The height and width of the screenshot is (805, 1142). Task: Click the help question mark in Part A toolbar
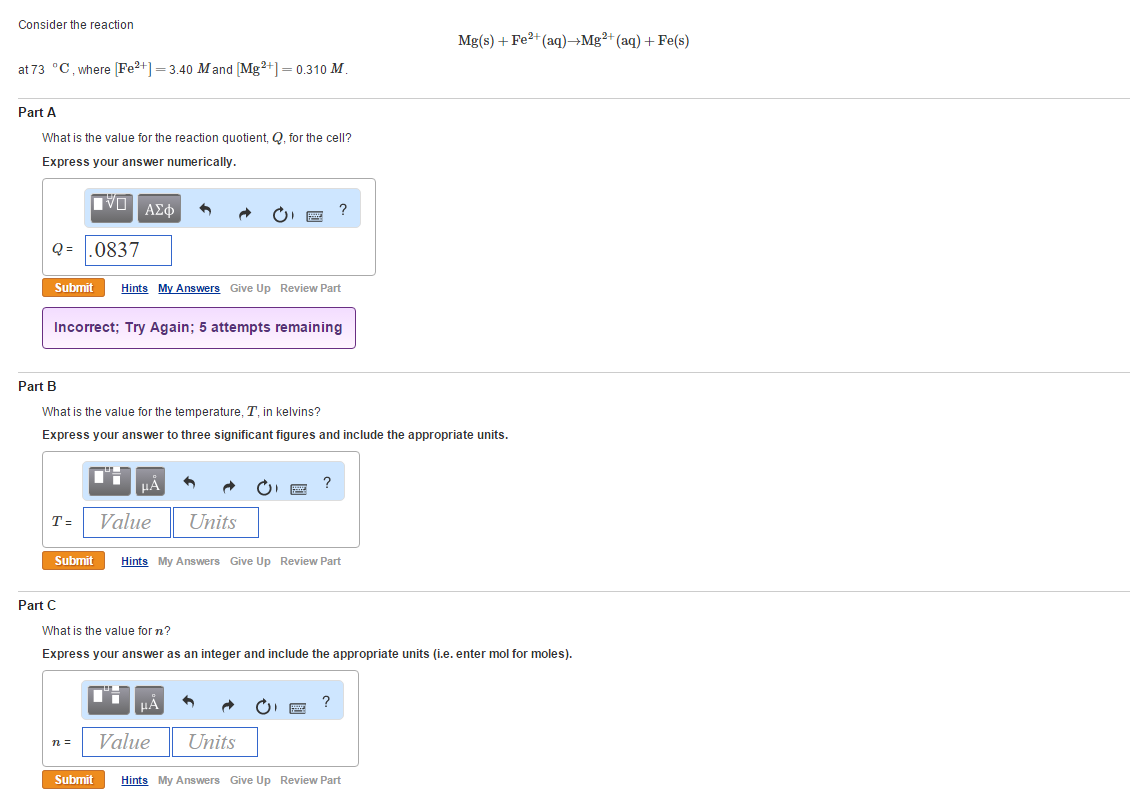coord(343,209)
